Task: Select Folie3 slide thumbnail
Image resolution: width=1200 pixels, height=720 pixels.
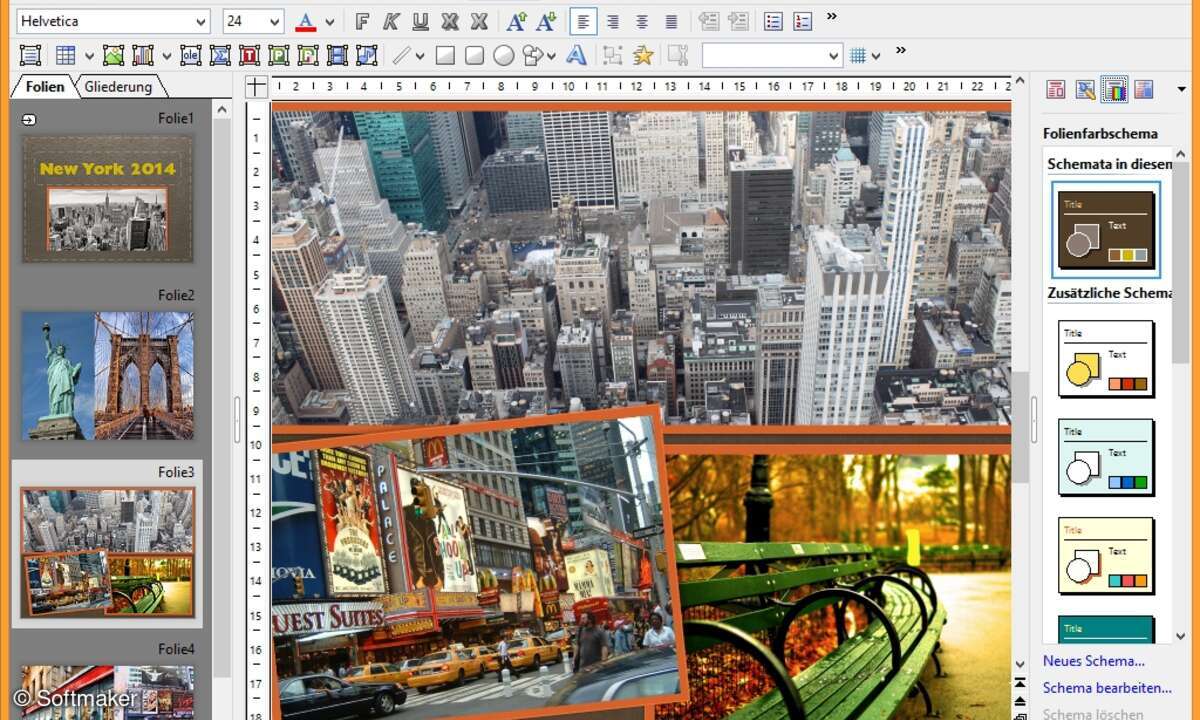Action: (x=108, y=551)
